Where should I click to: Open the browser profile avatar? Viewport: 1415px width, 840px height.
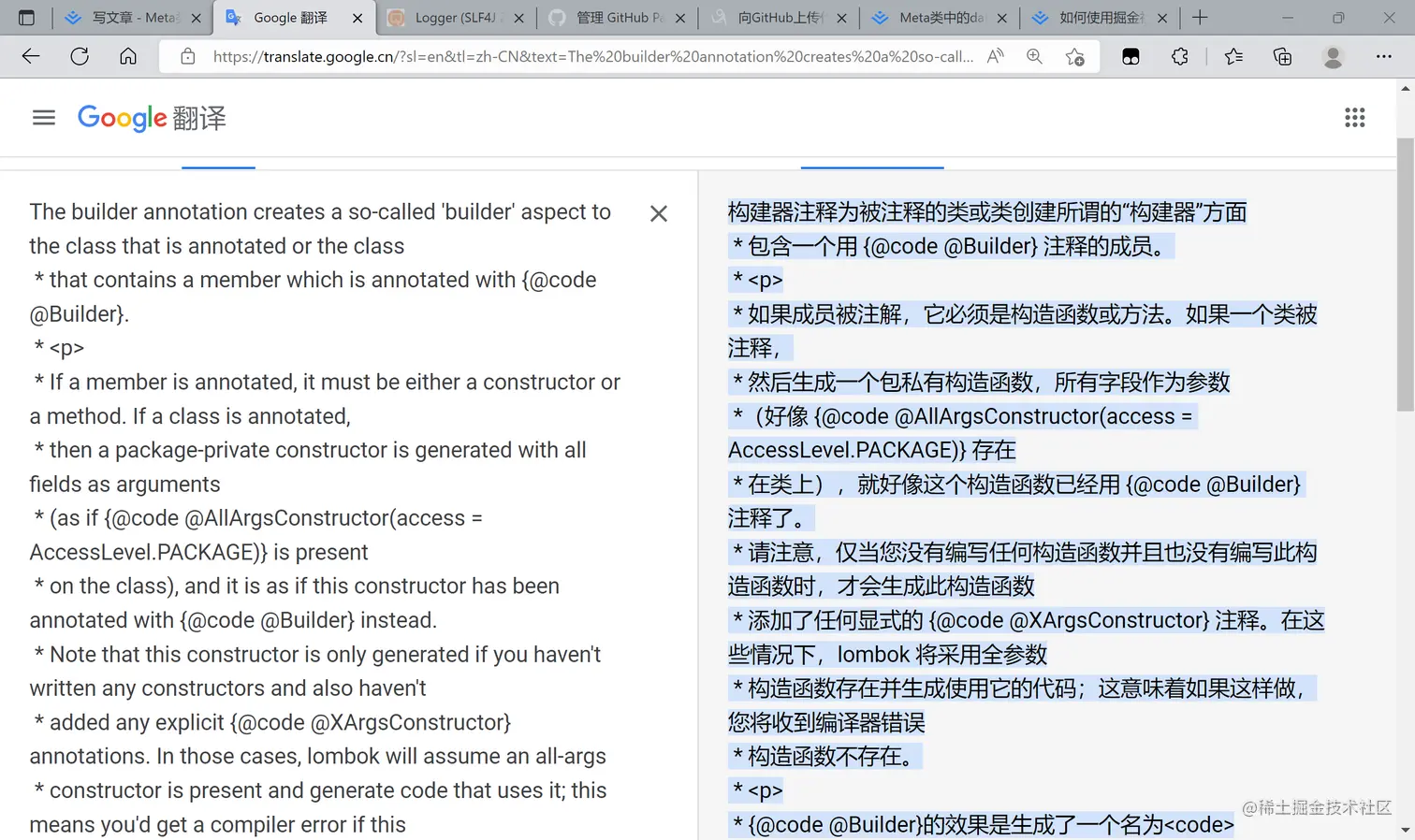coord(1333,56)
